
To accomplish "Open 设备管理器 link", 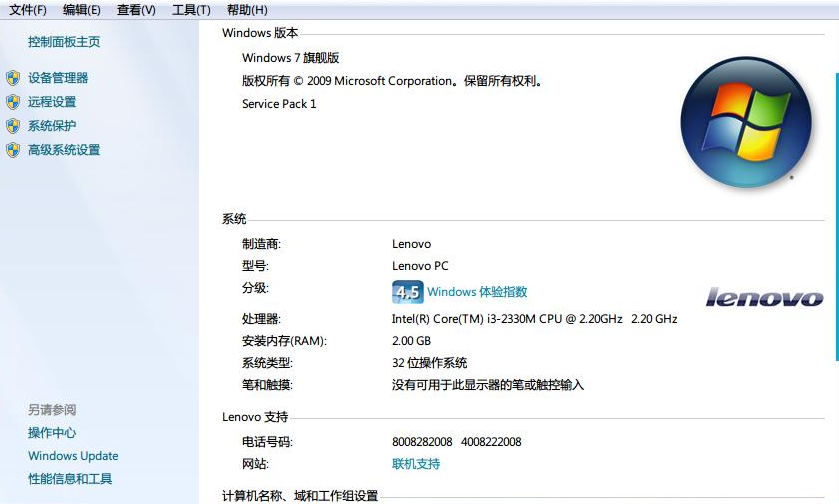I will point(58,78).
